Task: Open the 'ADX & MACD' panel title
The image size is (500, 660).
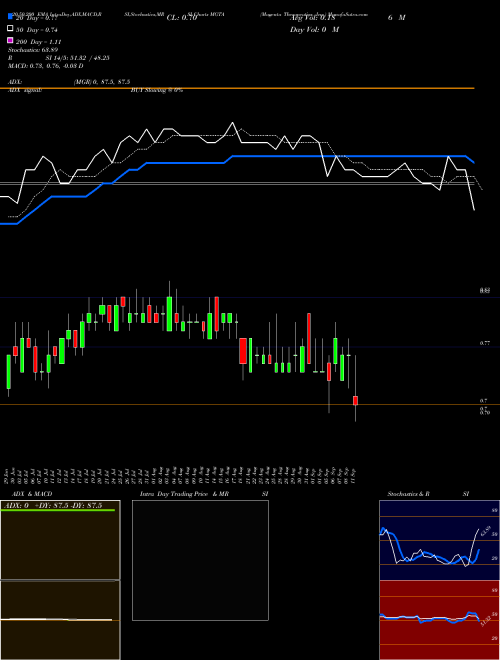Action: tap(32, 494)
